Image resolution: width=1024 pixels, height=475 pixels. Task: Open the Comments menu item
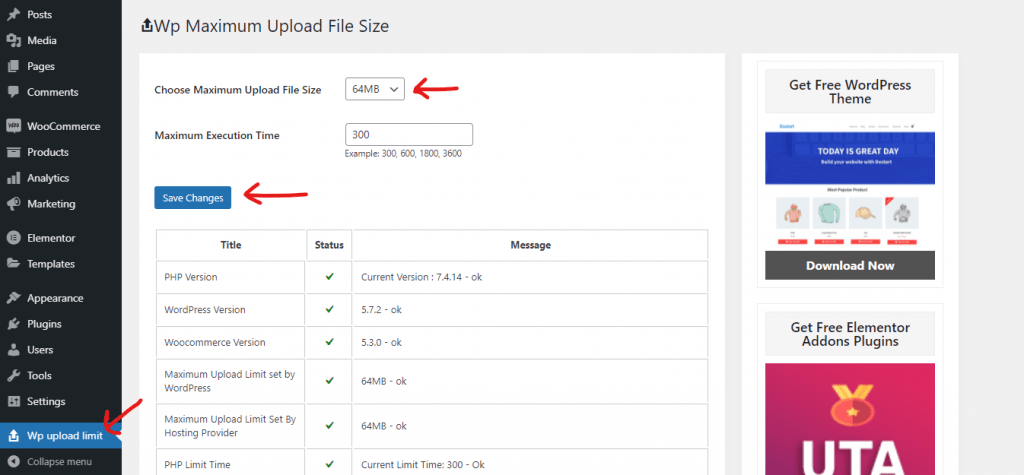61,92
